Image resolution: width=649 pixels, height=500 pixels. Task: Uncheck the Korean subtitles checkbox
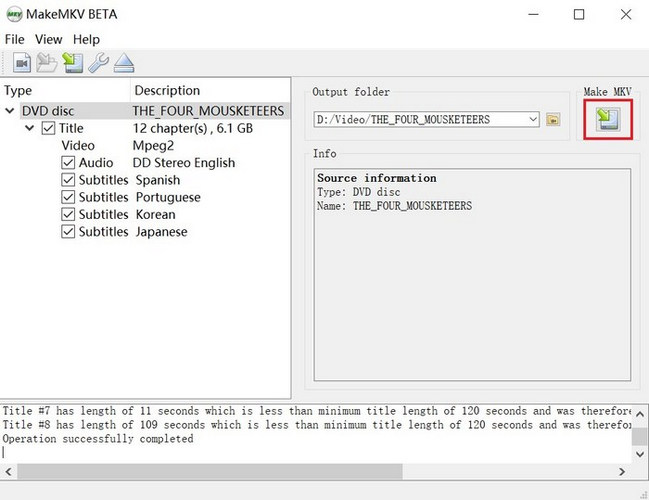(x=68, y=214)
